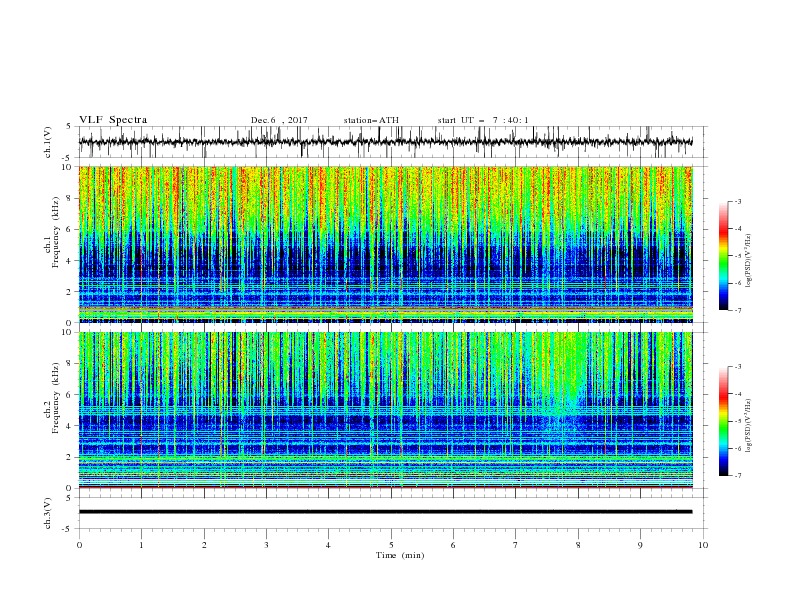Click the ch.2 "Frequency (kHz)" axis label

(56, 399)
